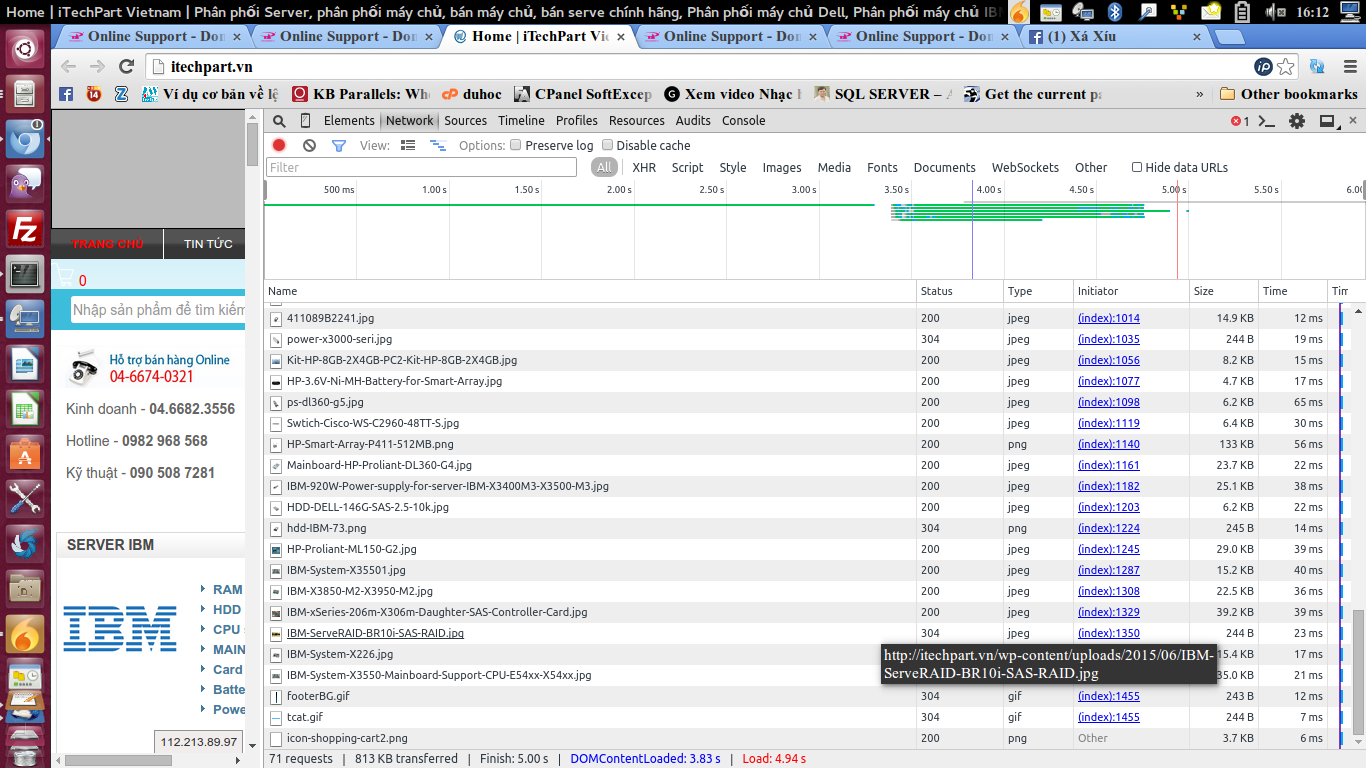Sort the network table by Status column
1366x768 pixels.
960,291
